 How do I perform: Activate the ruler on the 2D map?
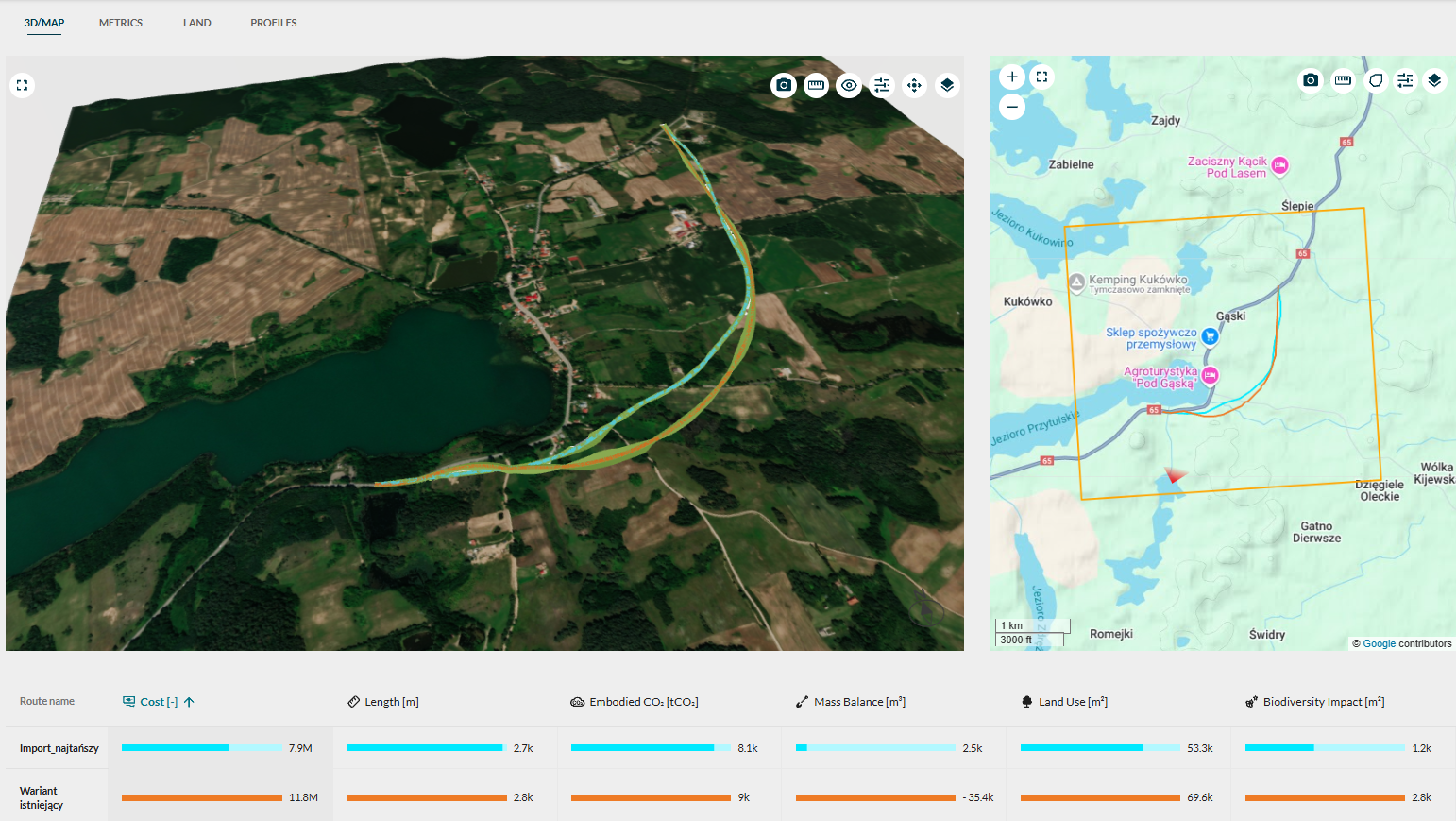pyautogui.click(x=1343, y=80)
